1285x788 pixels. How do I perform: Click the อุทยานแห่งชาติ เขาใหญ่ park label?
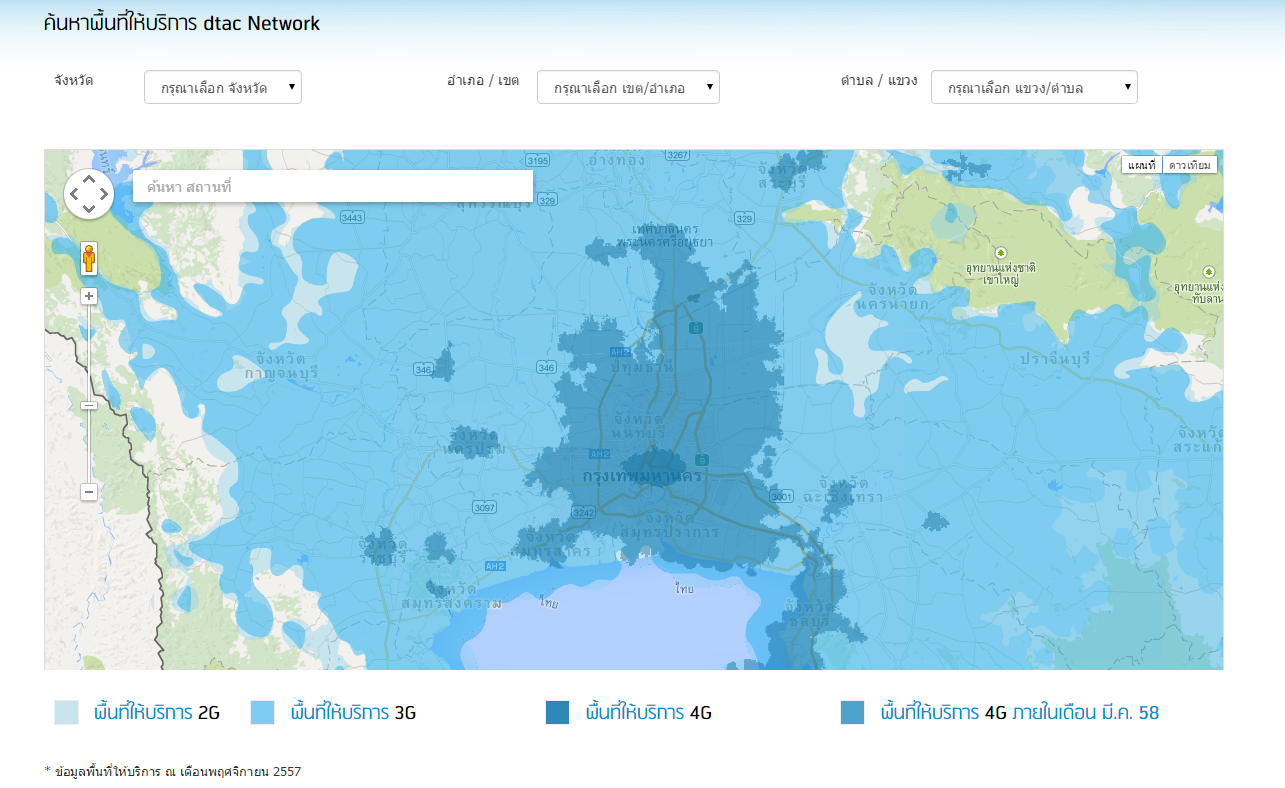click(1002, 275)
